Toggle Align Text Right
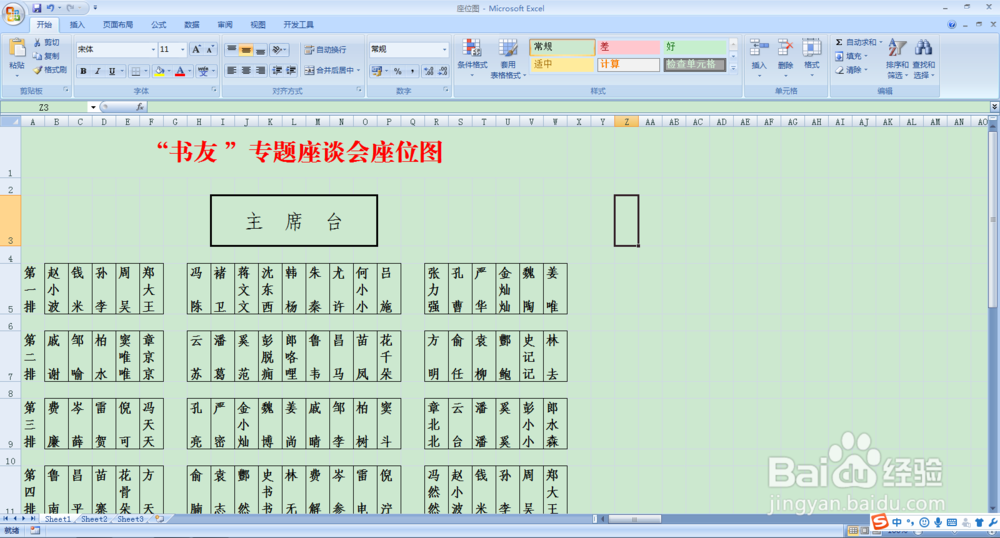The width and height of the screenshot is (1000, 538). pyautogui.click(x=260, y=70)
